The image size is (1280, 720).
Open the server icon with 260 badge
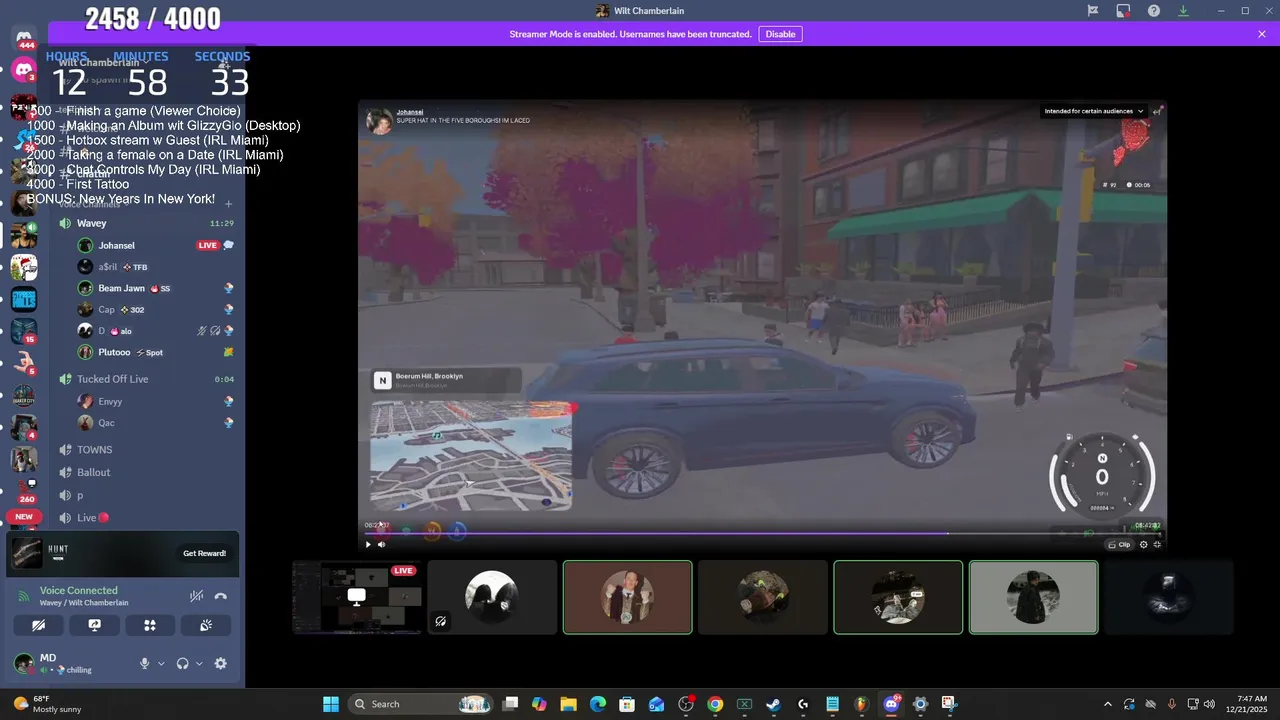[24, 490]
